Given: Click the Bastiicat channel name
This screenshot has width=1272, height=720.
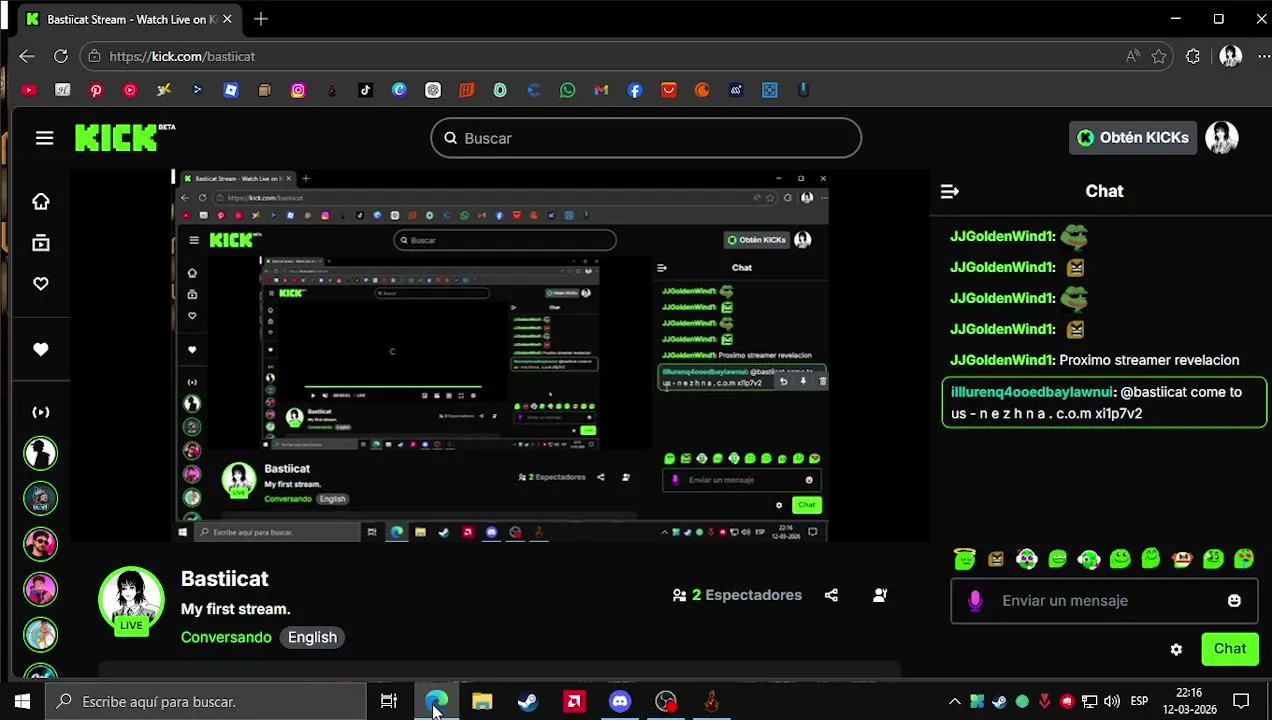Looking at the screenshot, I should pos(225,579).
